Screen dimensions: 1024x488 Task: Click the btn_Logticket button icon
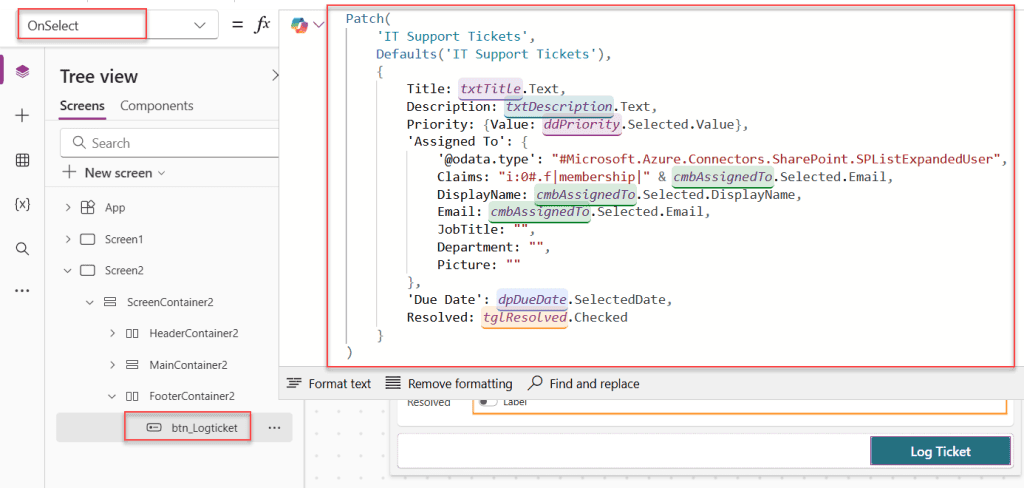pyautogui.click(x=153, y=427)
